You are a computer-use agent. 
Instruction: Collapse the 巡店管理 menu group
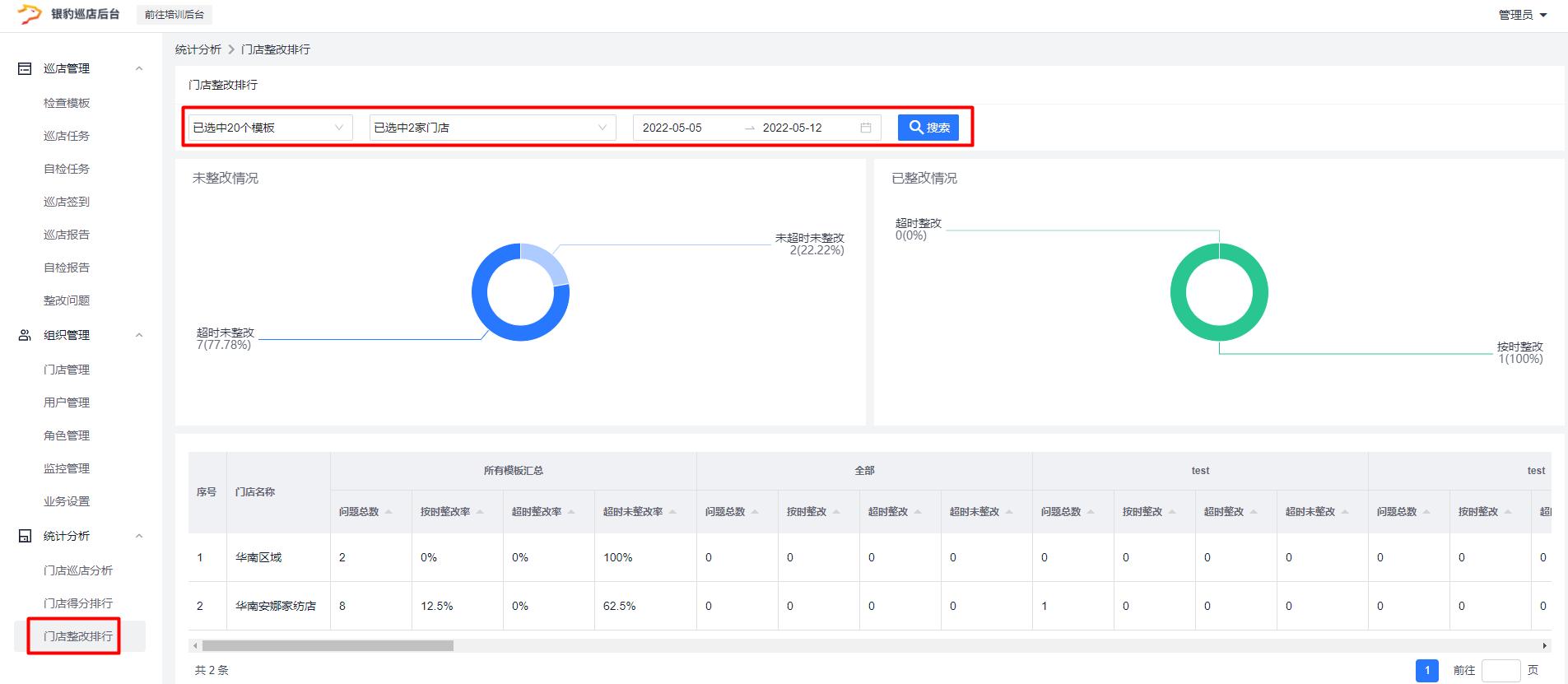(x=139, y=69)
